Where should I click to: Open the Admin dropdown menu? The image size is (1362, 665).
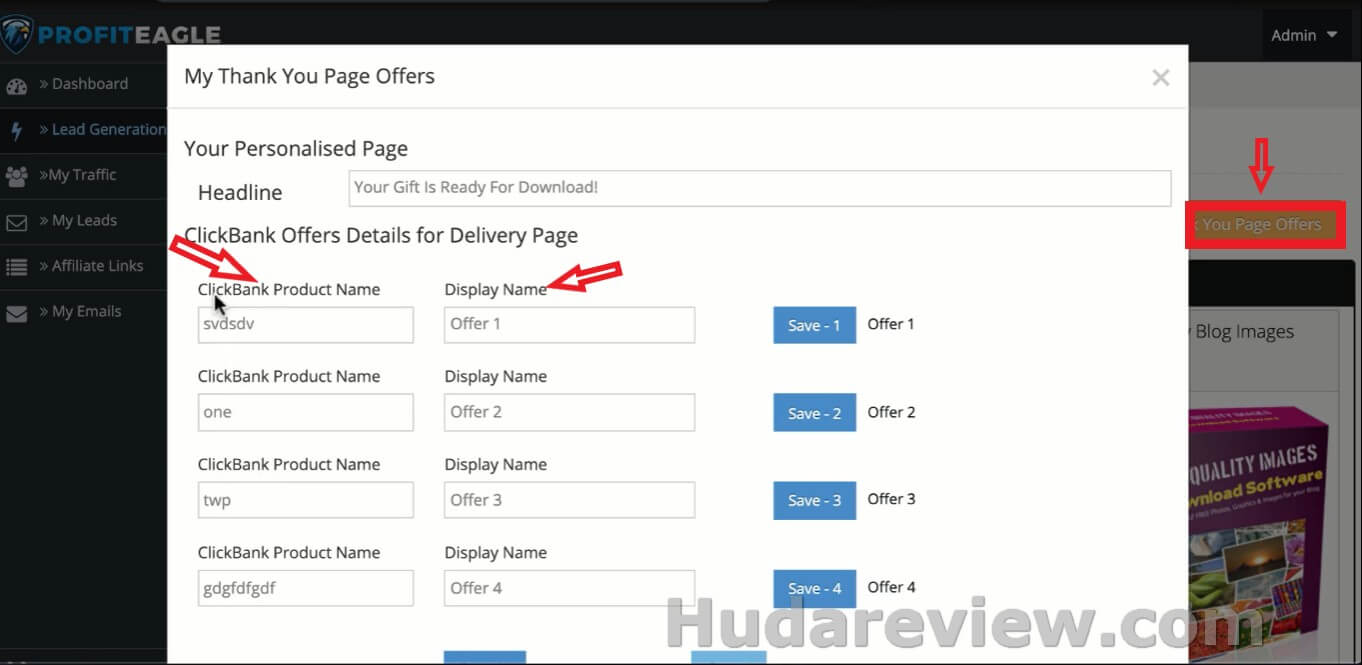point(1303,35)
